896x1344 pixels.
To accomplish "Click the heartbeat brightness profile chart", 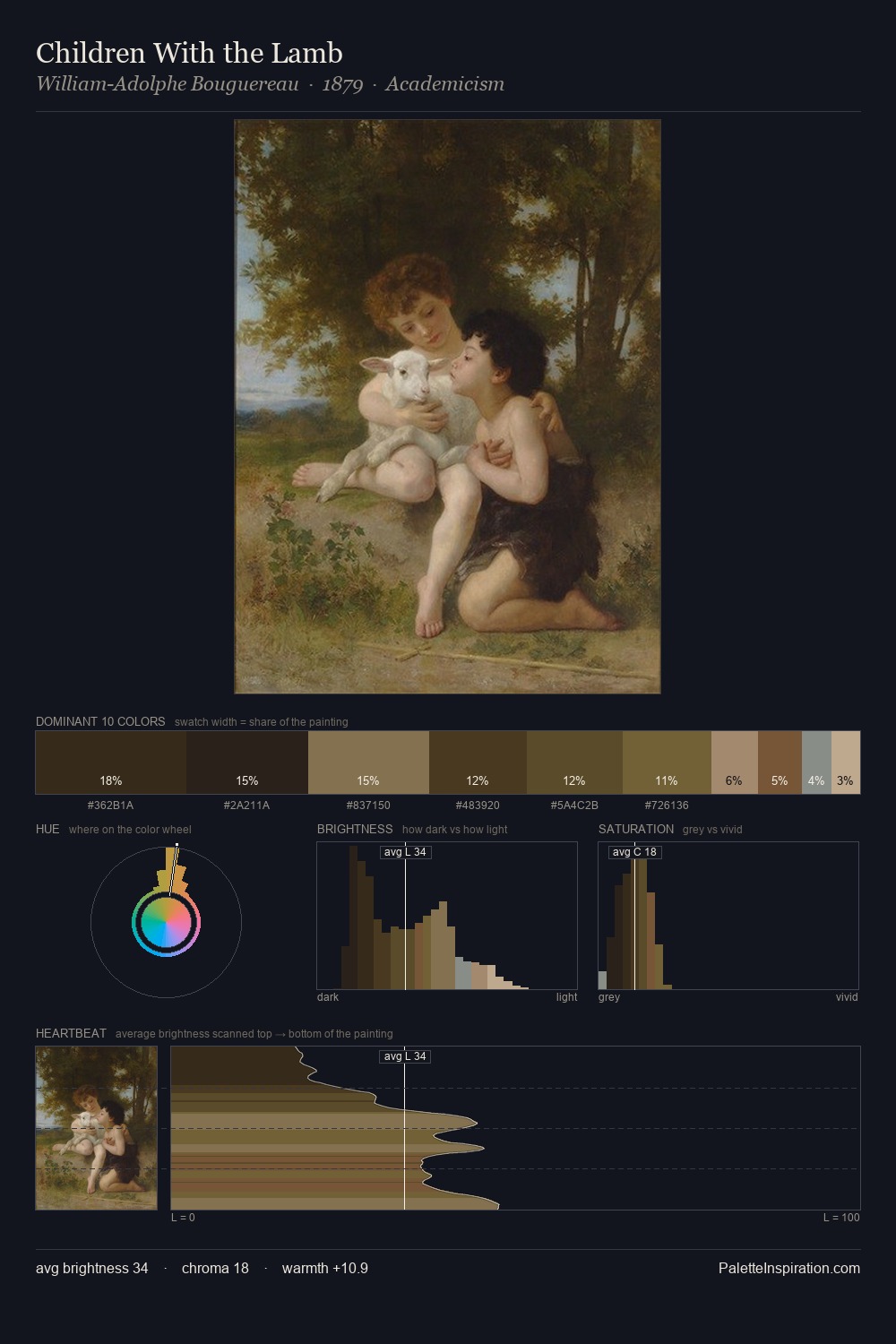I will 515,1128.
